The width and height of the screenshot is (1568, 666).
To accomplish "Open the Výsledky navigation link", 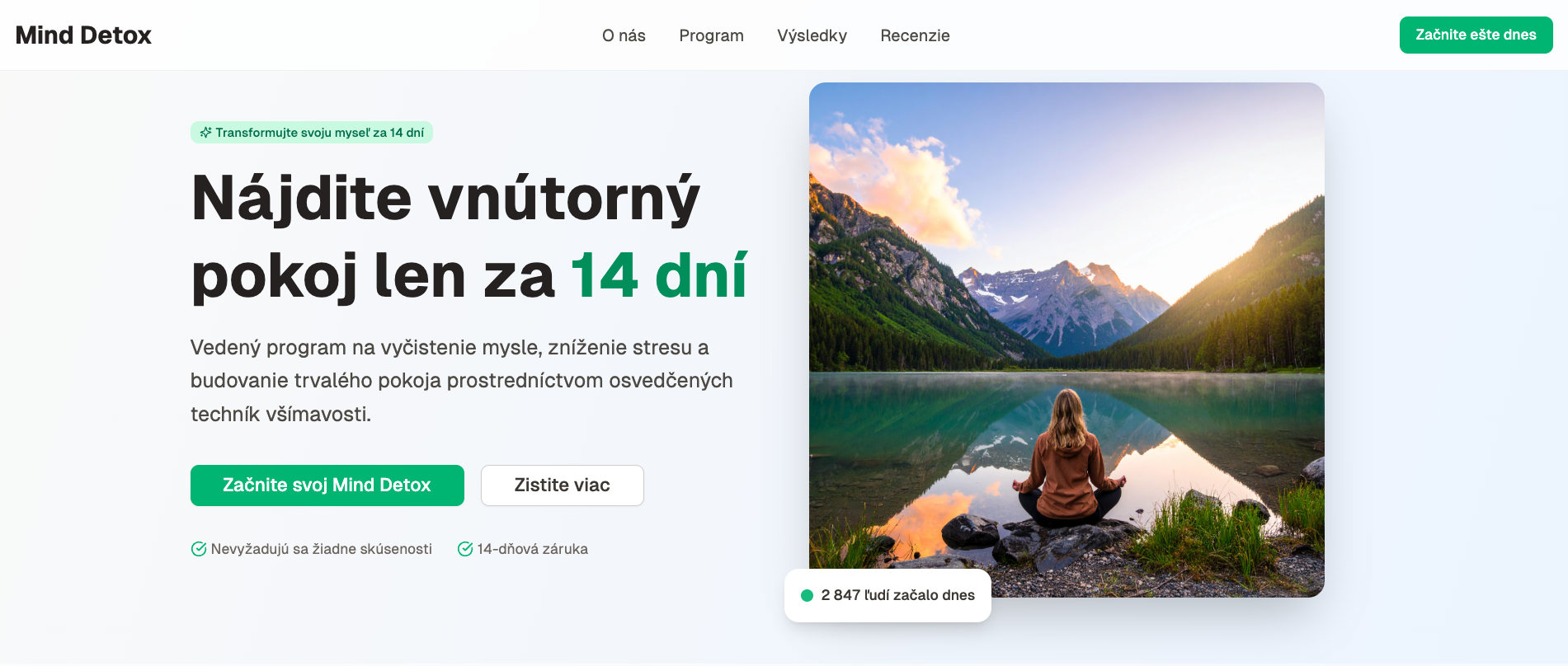I will click(812, 35).
